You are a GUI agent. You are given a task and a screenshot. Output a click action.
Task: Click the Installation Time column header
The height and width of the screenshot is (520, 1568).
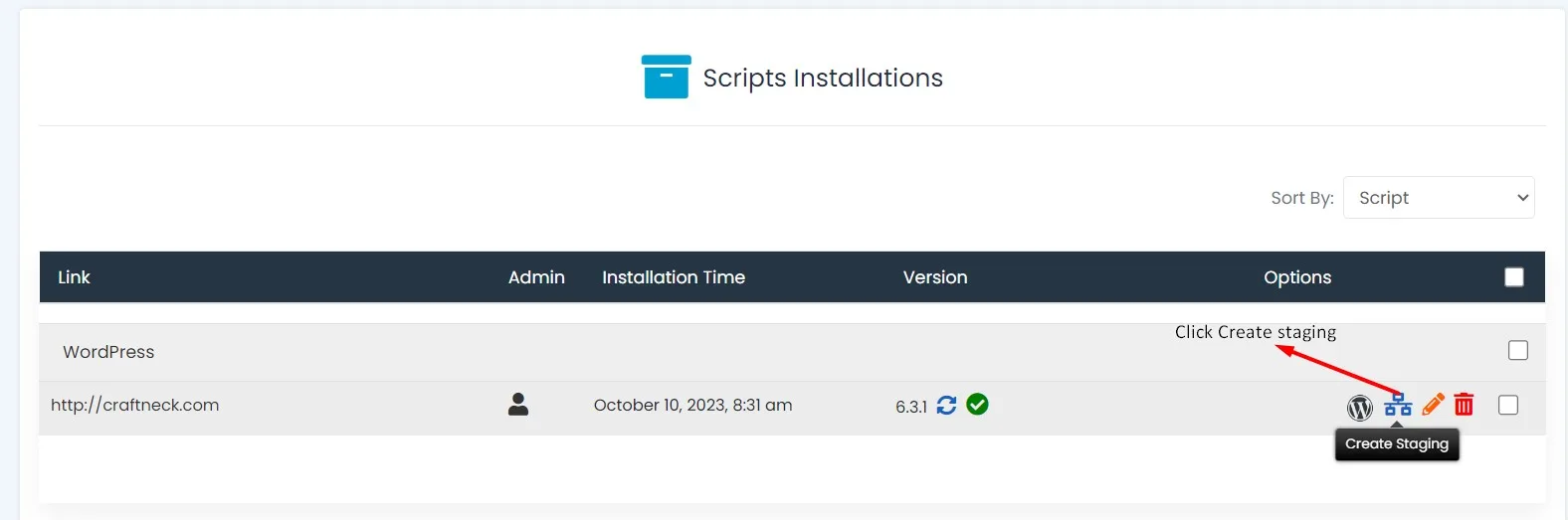pyautogui.click(x=674, y=277)
